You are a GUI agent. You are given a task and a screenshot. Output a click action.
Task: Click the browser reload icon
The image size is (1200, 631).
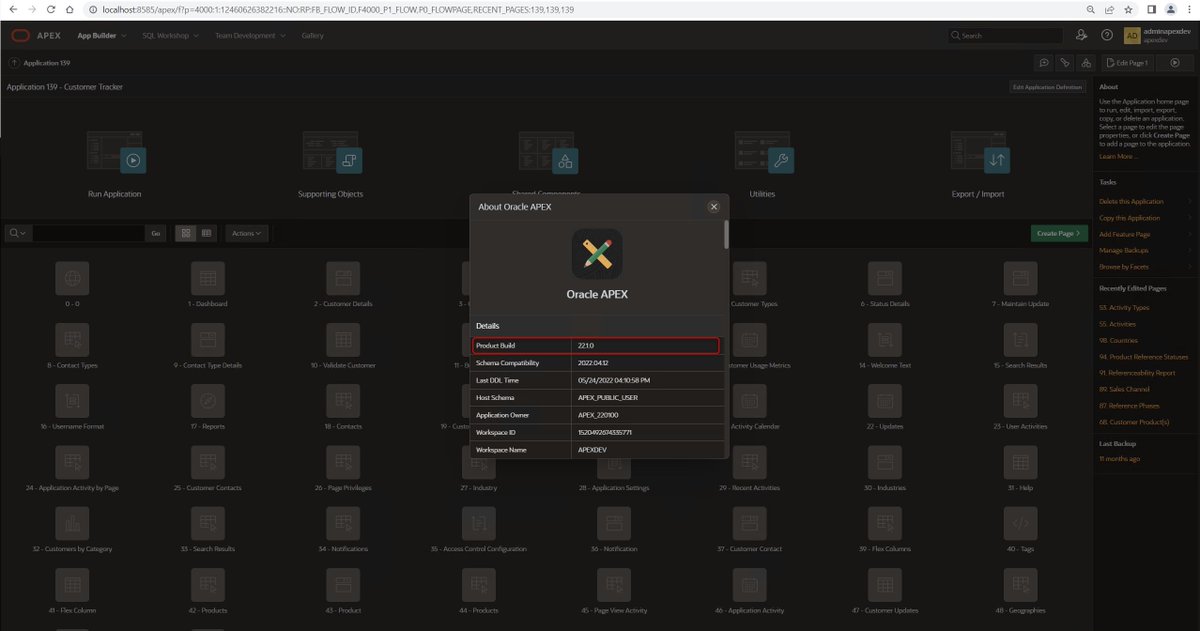point(51,8)
